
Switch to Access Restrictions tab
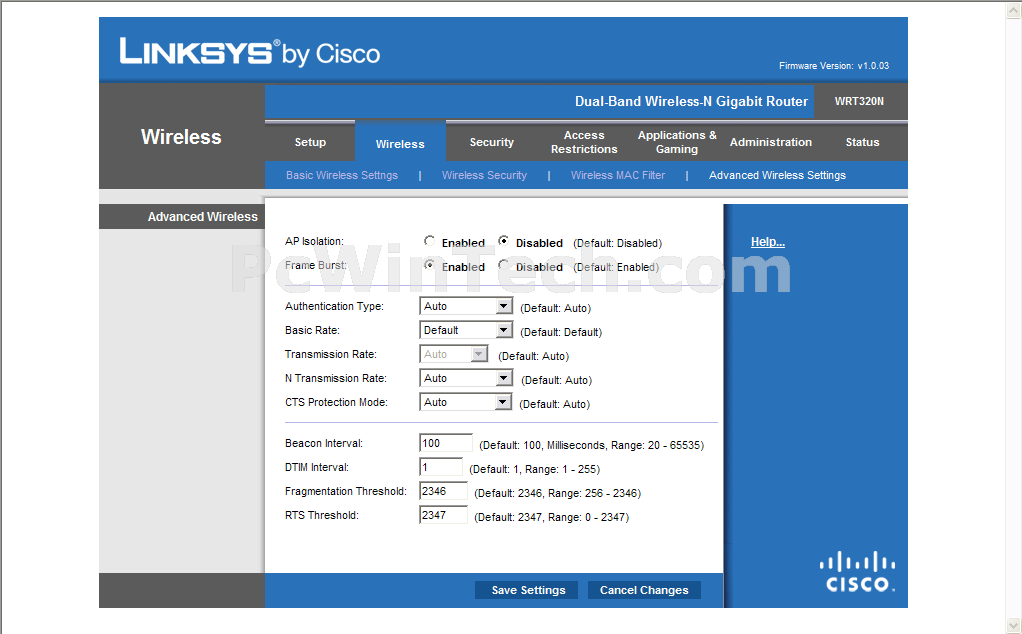[584, 142]
